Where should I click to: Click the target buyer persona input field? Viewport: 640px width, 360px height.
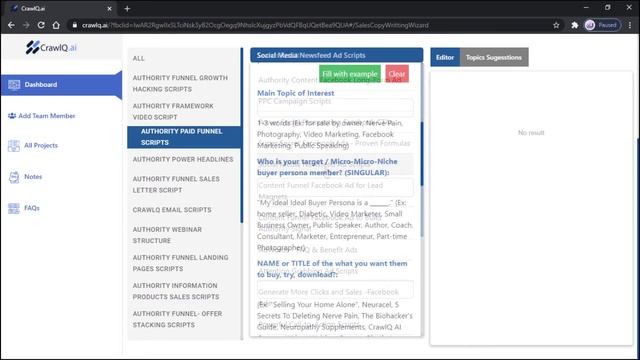(335, 188)
